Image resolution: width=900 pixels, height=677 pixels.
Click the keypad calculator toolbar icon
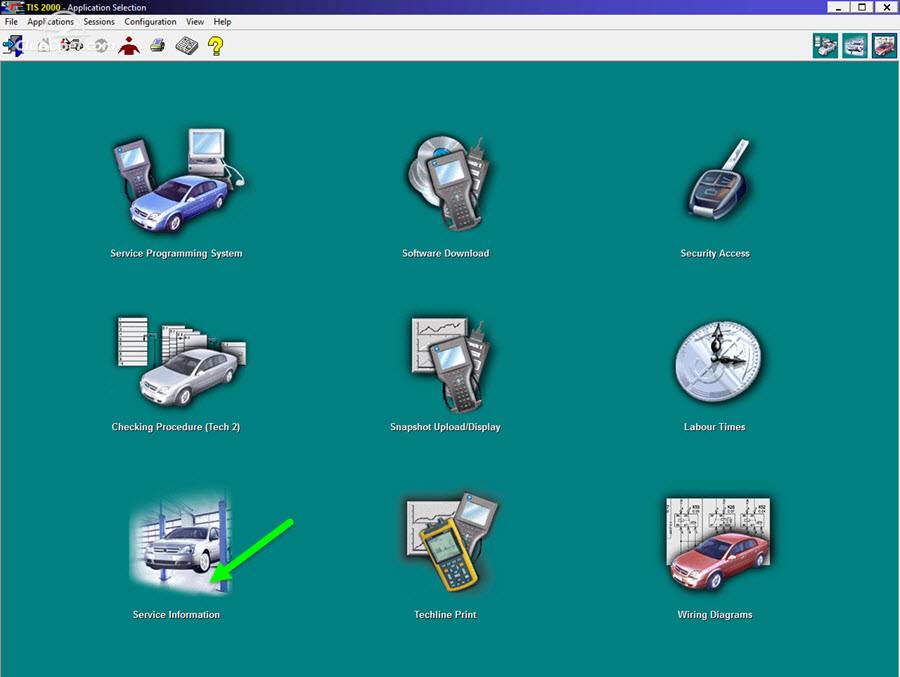pos(187,45)
